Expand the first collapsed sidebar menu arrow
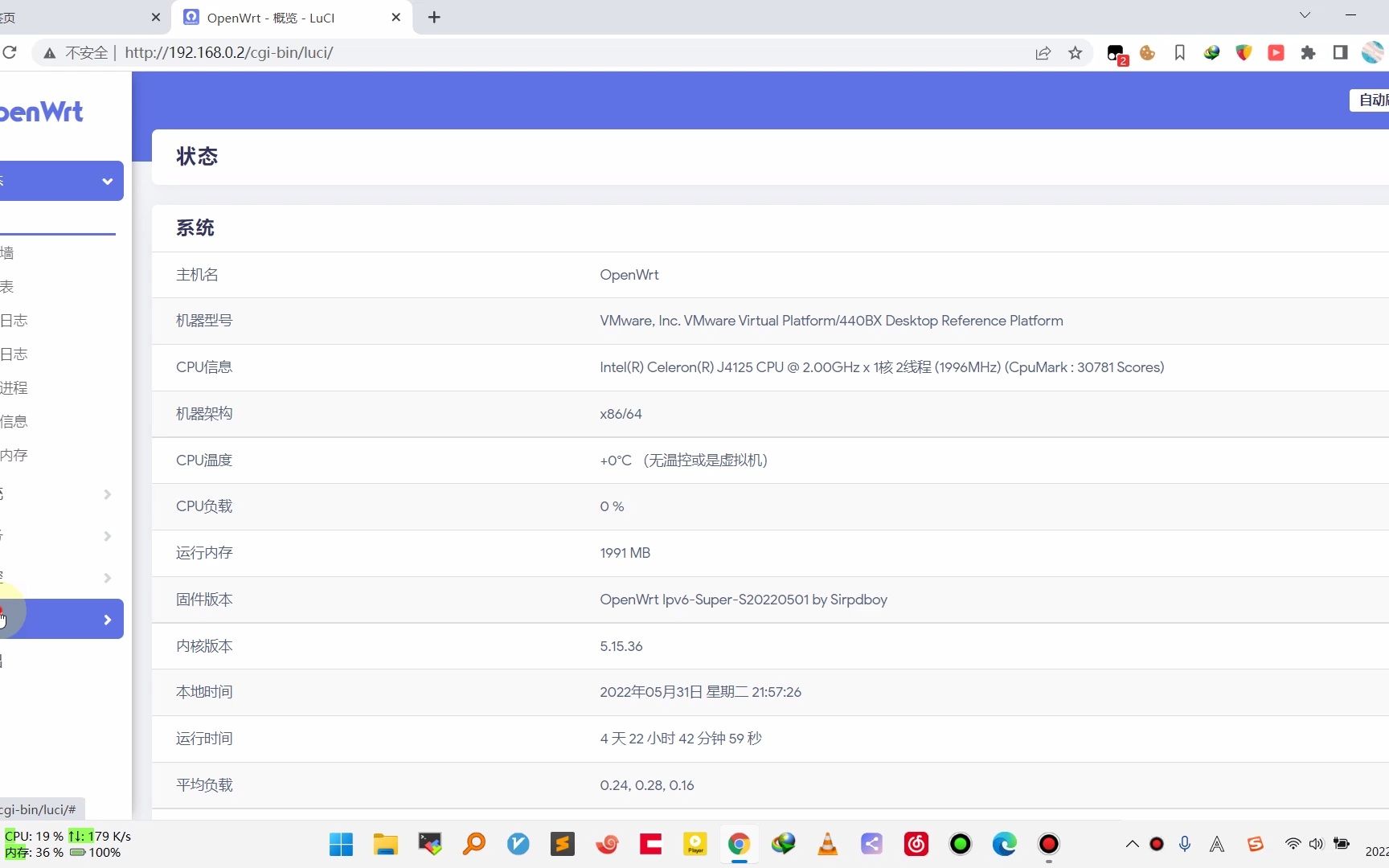This screenshot has height=868, width=1389. click(107, 494)
